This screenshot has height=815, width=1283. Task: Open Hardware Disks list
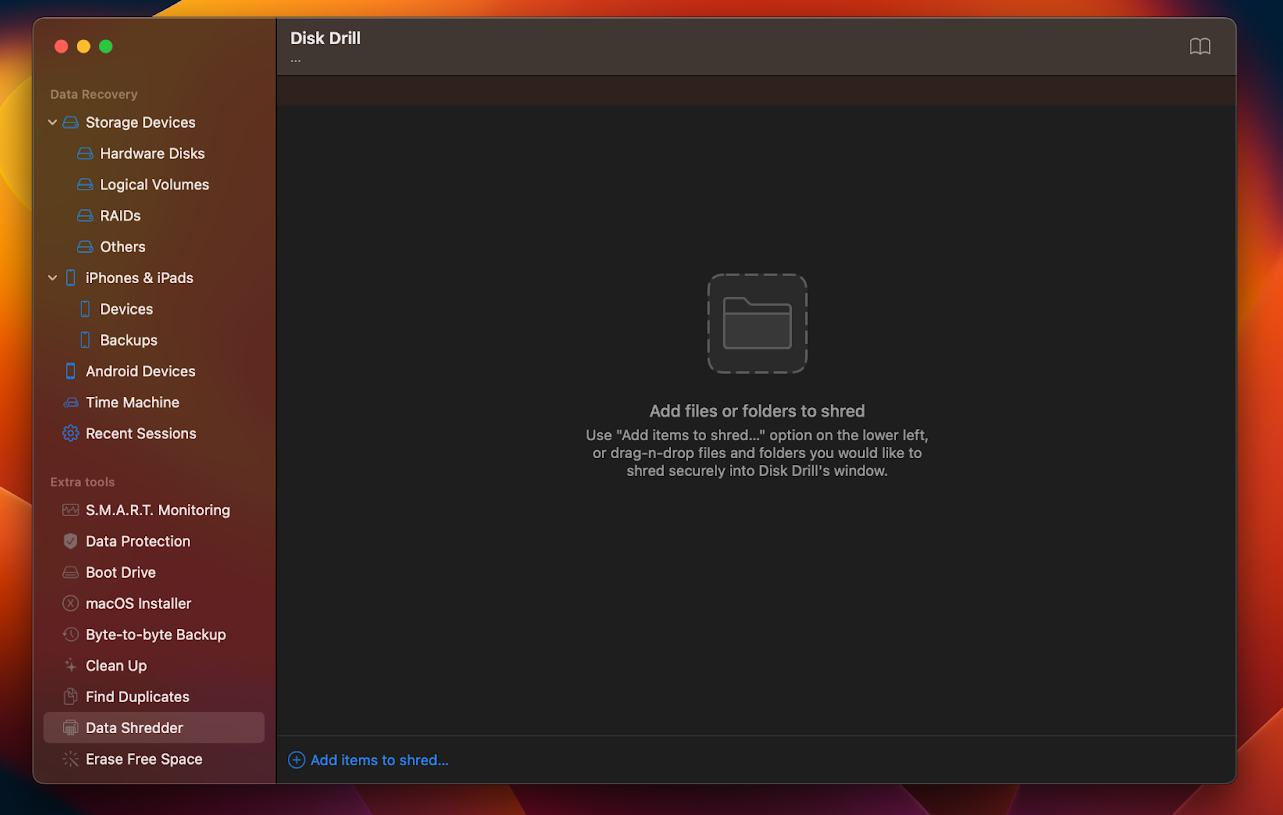click(154, 153)
